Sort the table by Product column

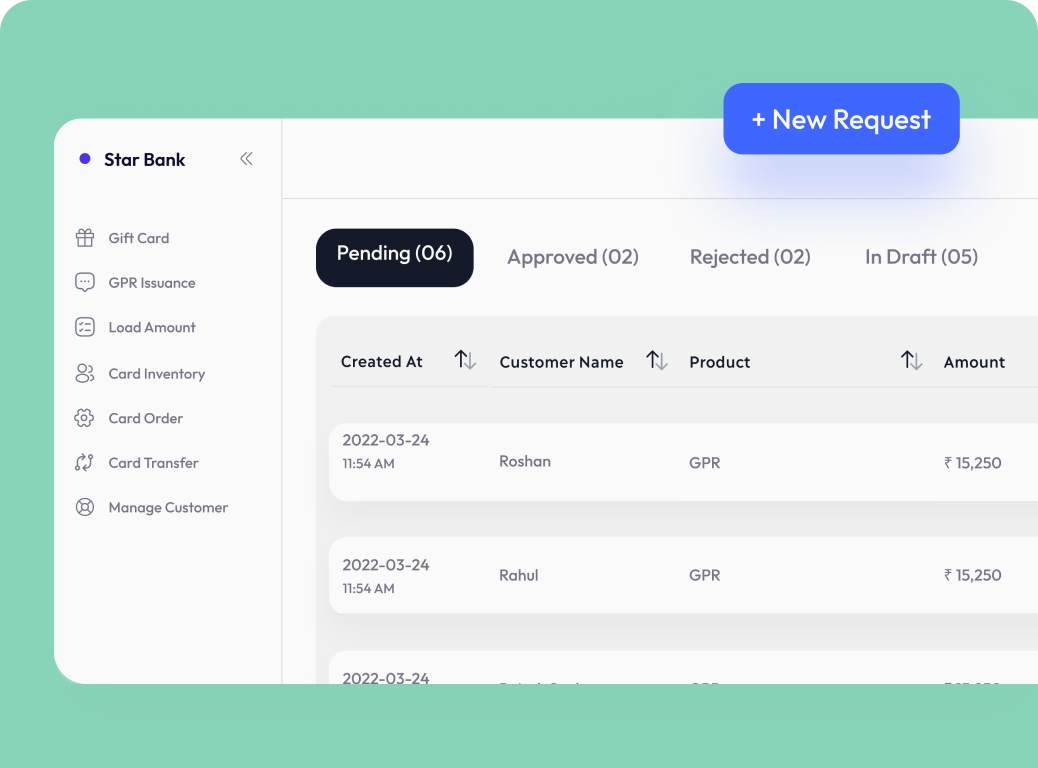[x=911, y=360]
